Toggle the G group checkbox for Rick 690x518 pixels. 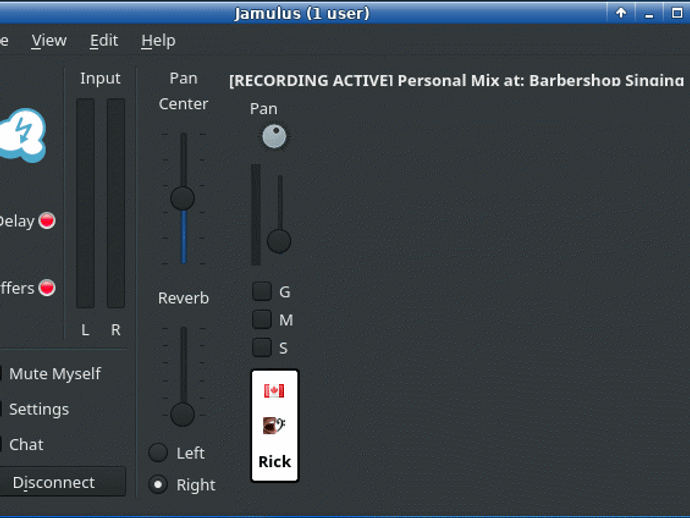coord(262,292)
